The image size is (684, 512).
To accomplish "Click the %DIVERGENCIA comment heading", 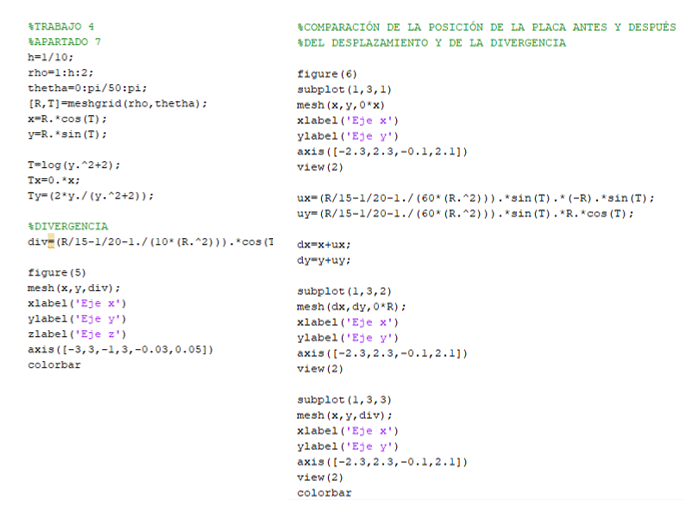I will tap(68, 226).
